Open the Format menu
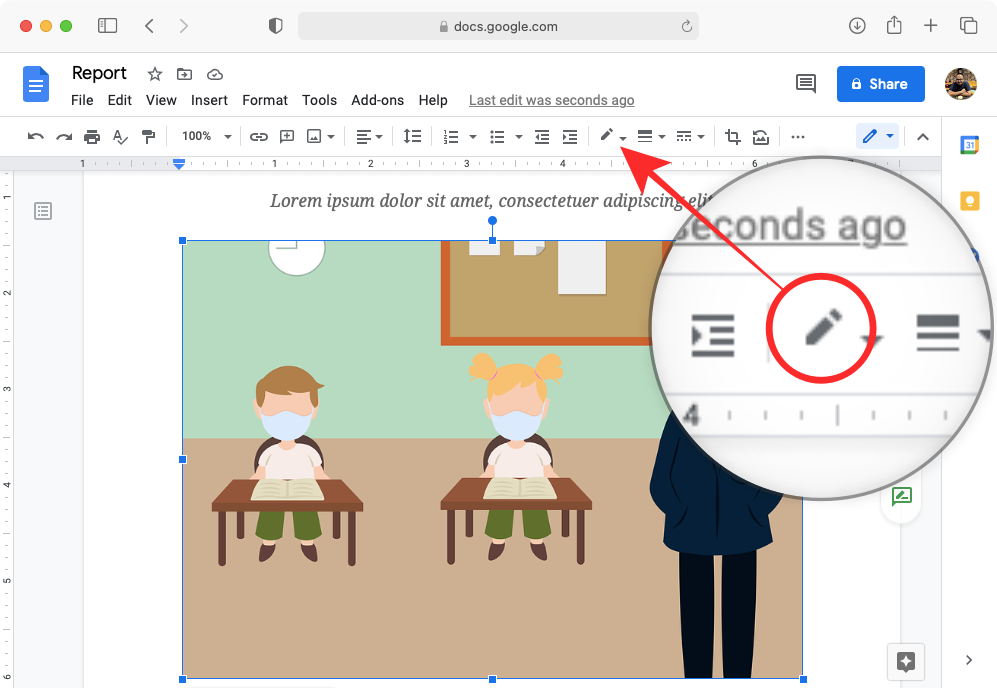Screen dimensions: 997x688 tap(264, 100)
